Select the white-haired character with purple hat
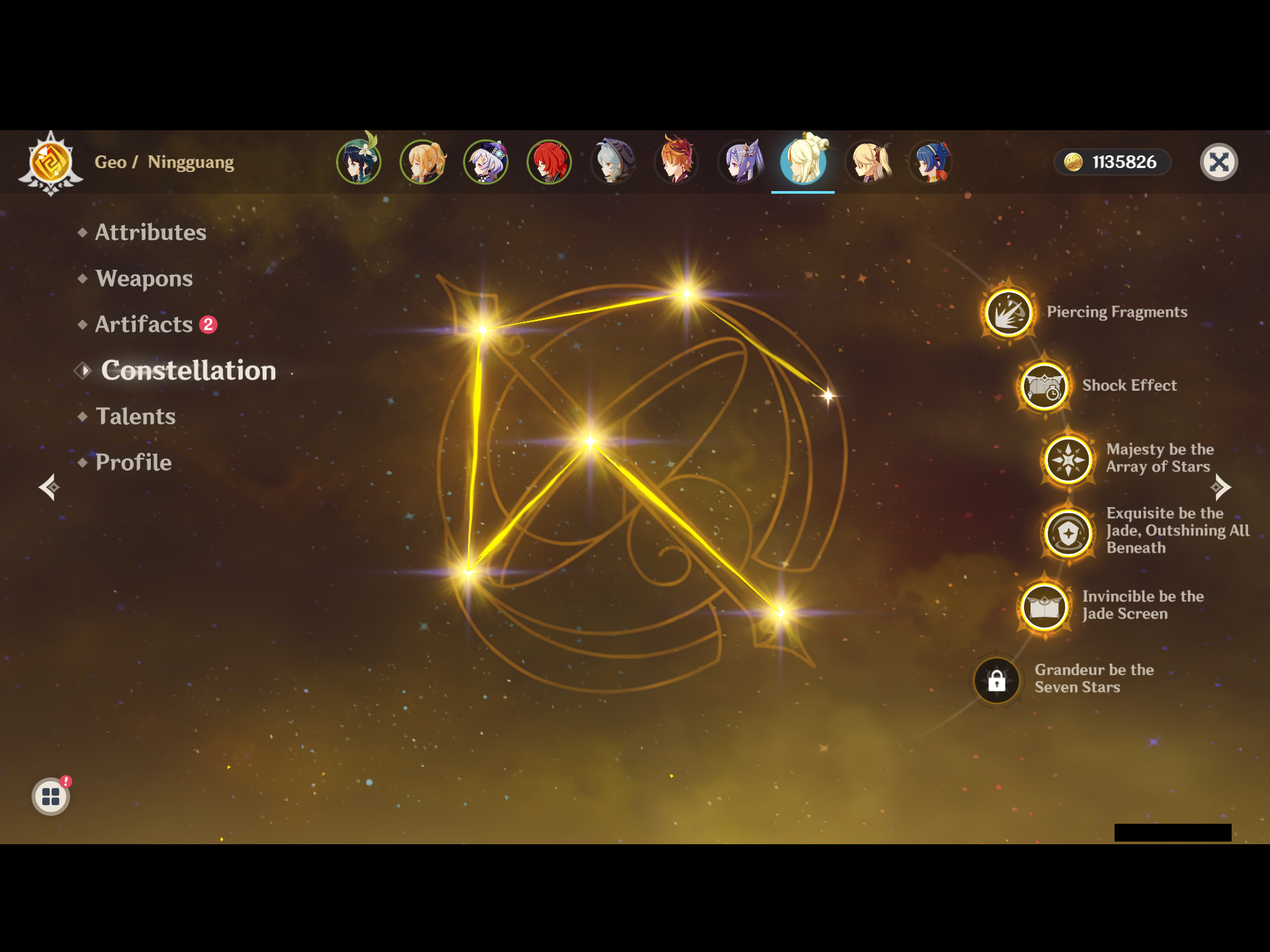Viewport: 1270px width, 952px height. 486,161
